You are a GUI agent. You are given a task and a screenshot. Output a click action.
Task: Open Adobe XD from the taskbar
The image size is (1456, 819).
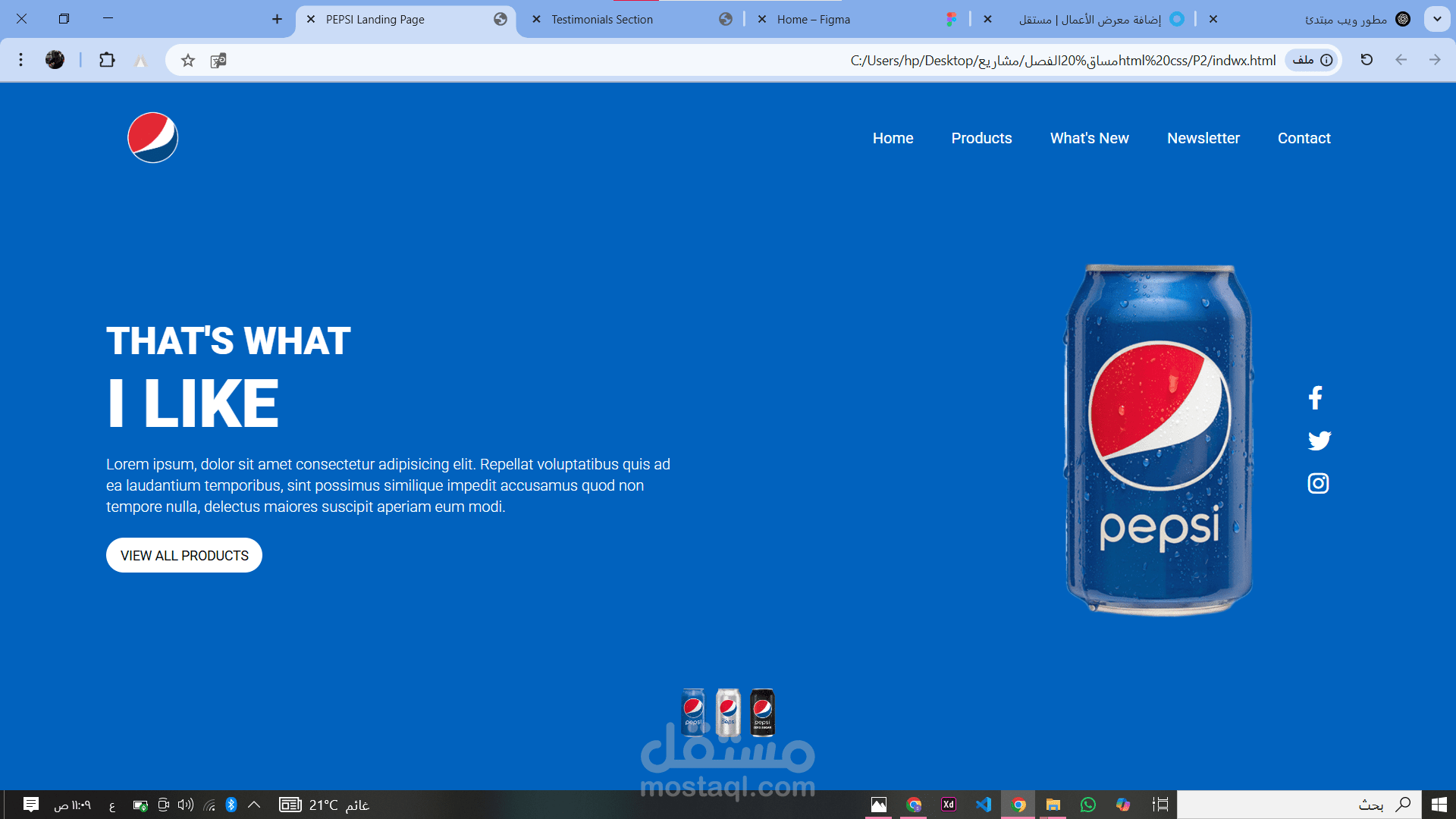949,805
